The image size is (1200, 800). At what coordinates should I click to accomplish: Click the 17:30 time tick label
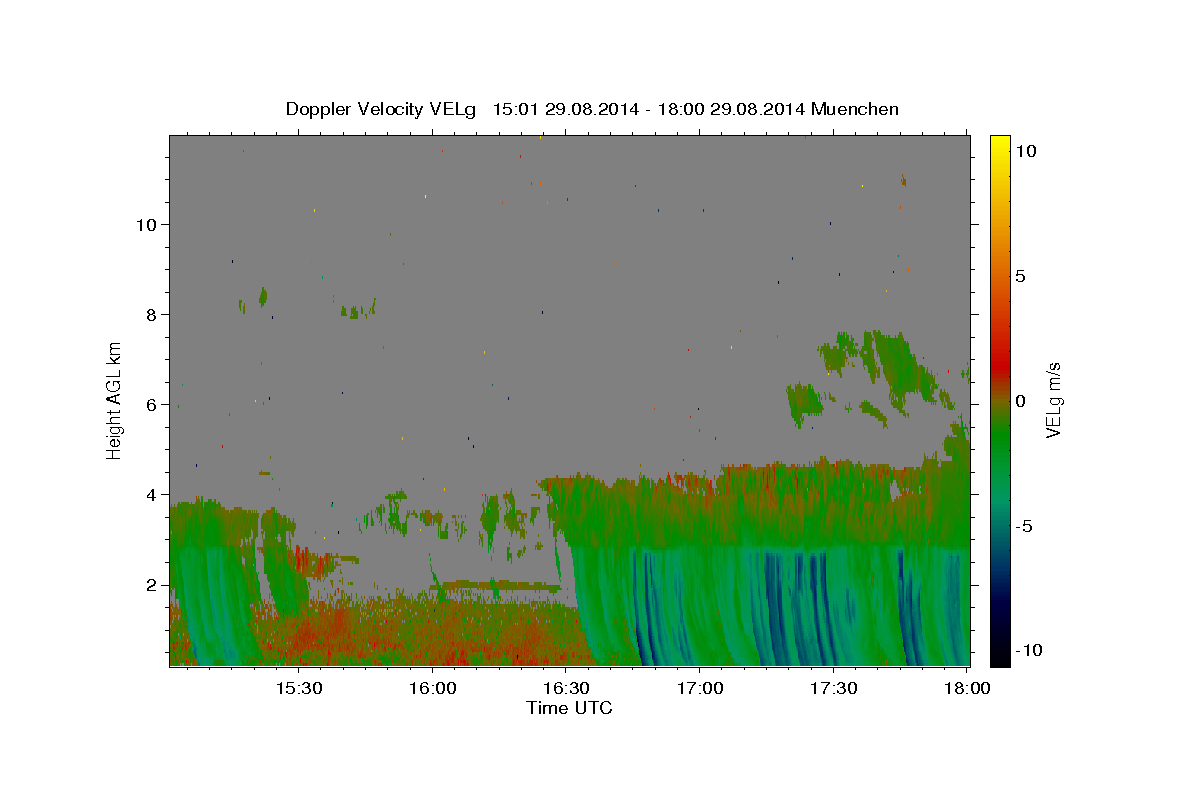coord(833,688)
